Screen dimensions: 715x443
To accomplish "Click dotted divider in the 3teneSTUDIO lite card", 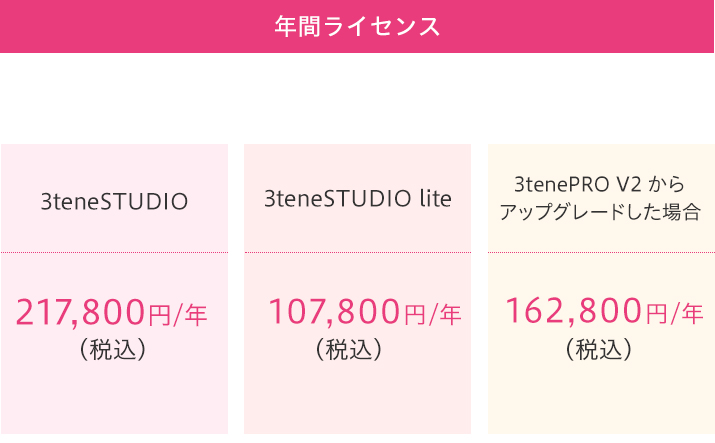I will coord(358,252).
